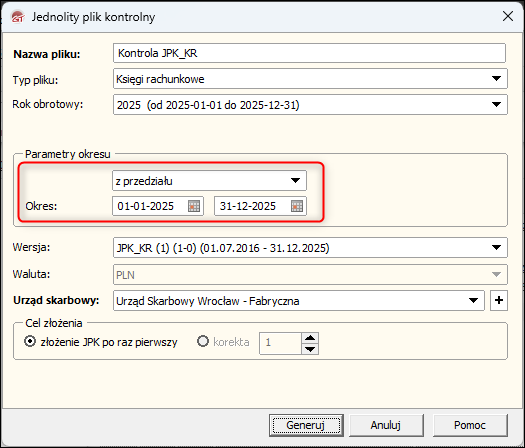Viewport: 525px width, 448px height.
Task: Click the disabled Waluta PLN dropdown arrow
Action: [496, 275]
